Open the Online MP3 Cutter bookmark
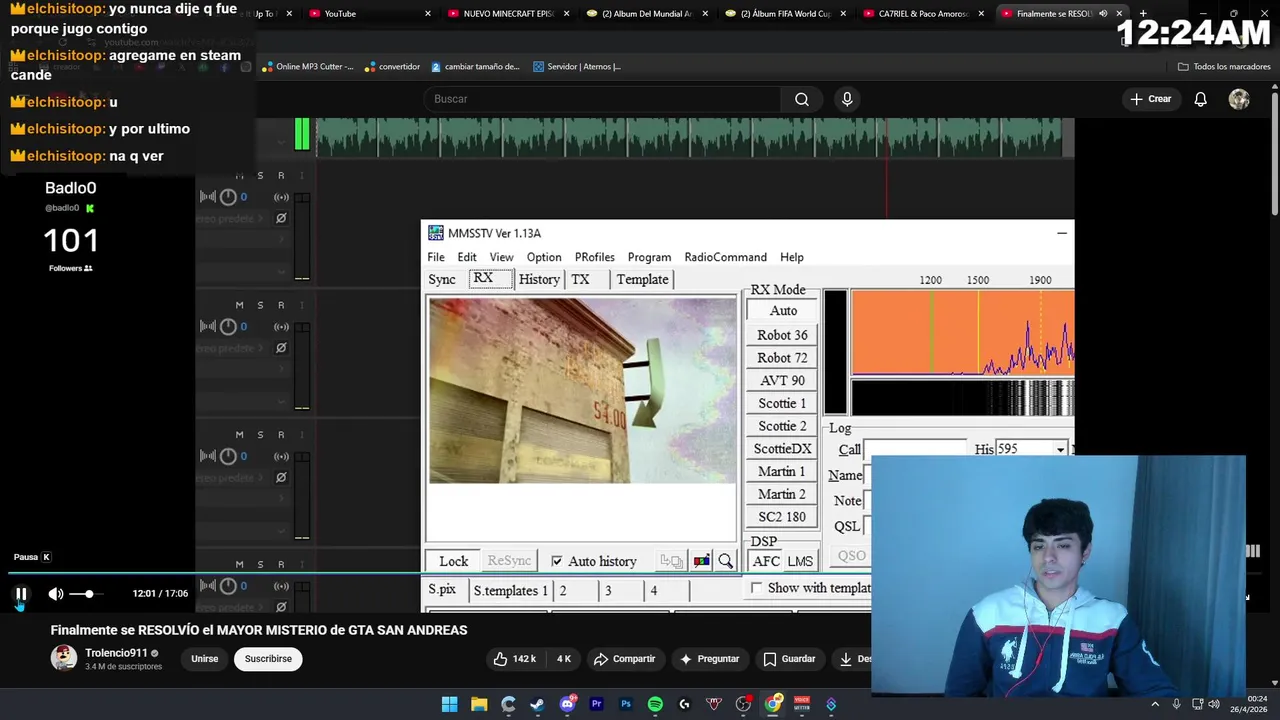The height and width of the screenshot is (720, 1280). pos(307,67)
